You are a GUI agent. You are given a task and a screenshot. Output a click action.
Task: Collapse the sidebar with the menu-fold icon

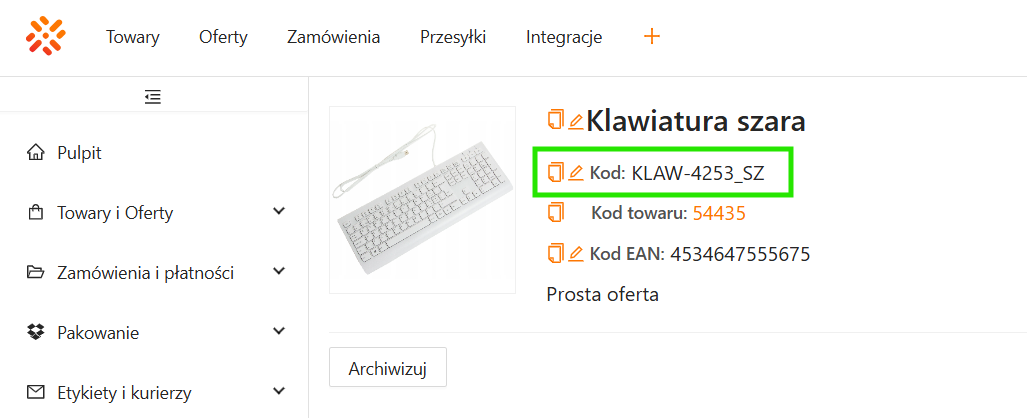[153, 97]
